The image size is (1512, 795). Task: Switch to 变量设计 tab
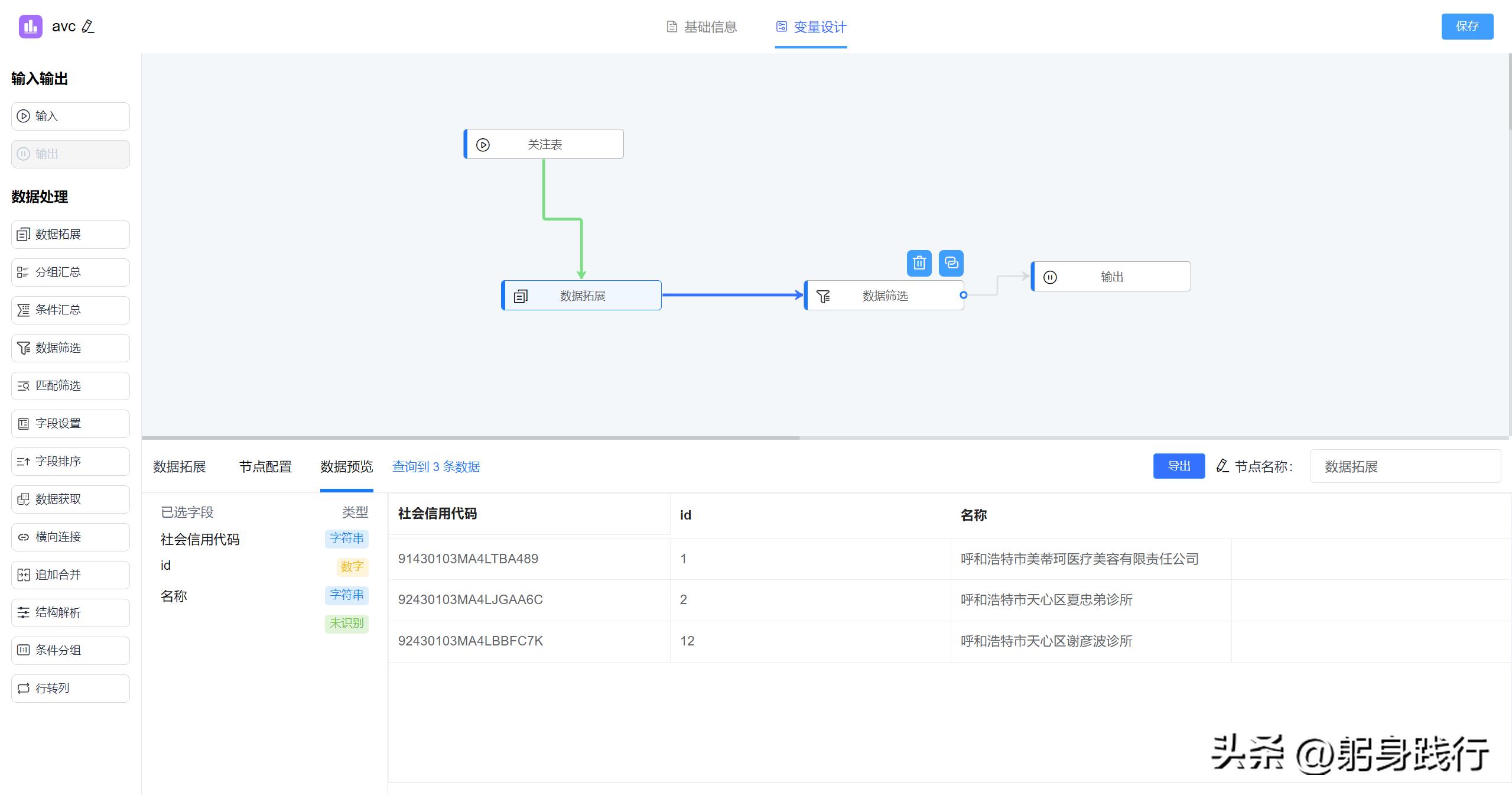click(811, 27)
